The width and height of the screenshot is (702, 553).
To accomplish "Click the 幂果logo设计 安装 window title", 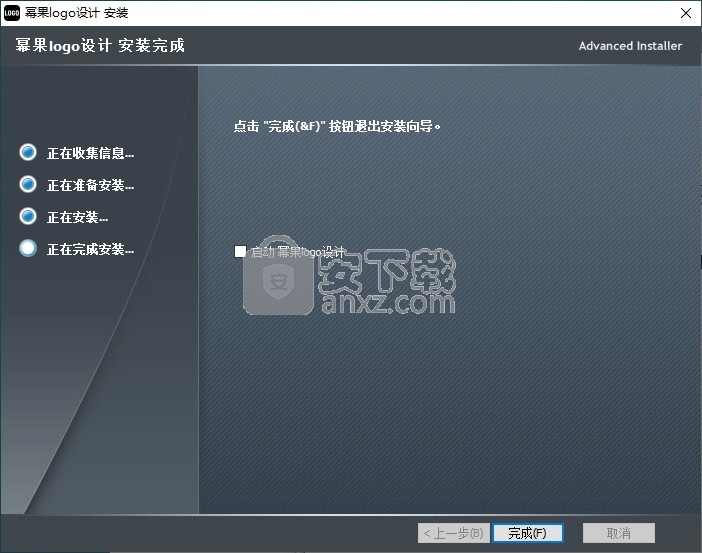I will [77, 13].
